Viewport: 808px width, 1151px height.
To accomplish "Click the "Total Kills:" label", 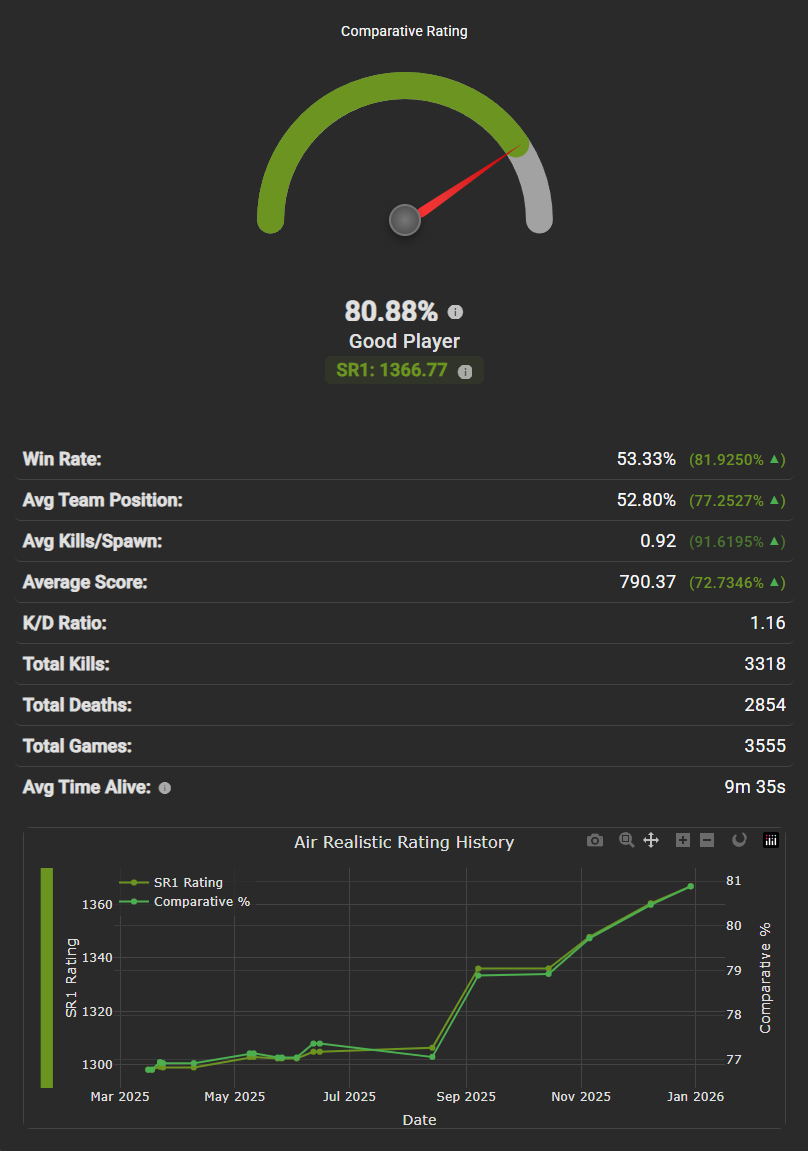I will tap(66, 665).
